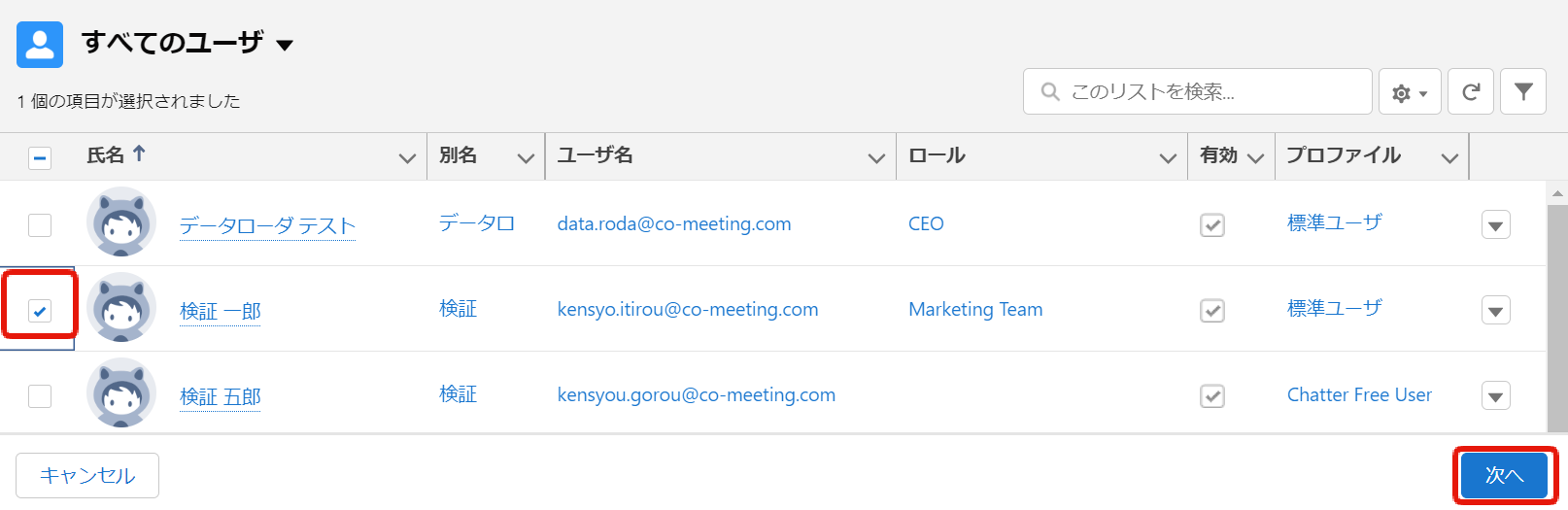Screen dimensions: 1568x510
Task: Open the list view settings gear menu
Action: [1410, 92]
